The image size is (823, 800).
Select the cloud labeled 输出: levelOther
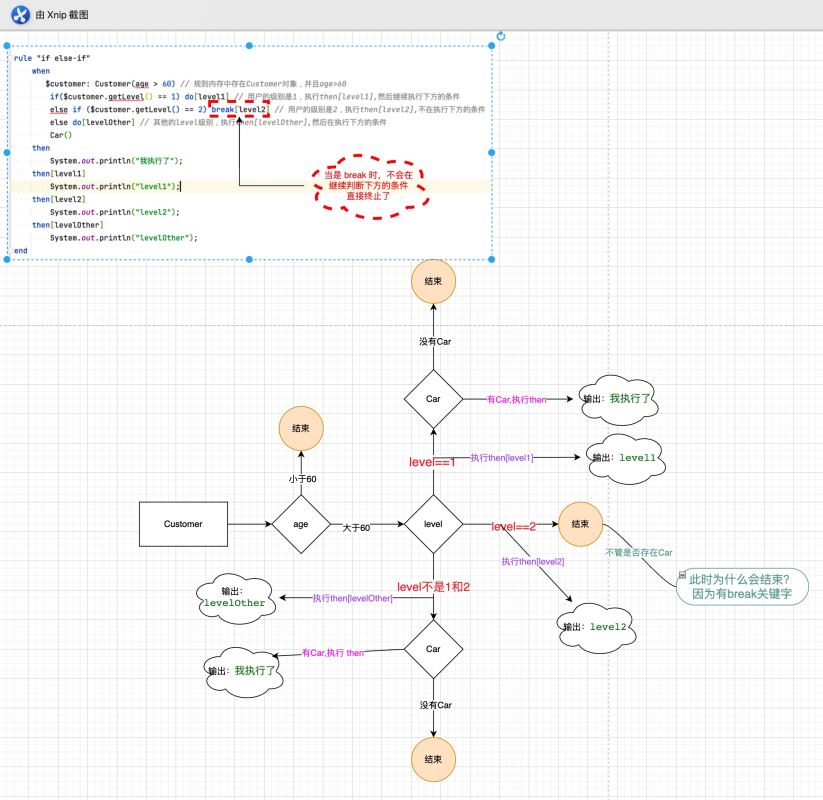click(x=235, y=598)
